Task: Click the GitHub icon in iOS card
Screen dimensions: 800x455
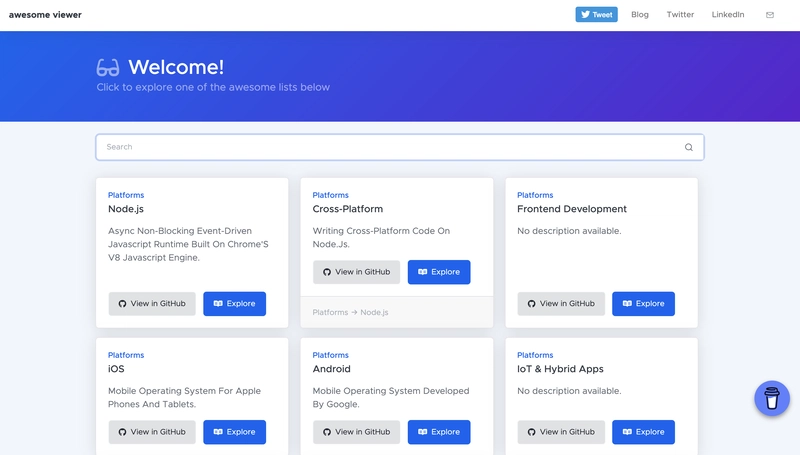Action: pos(122,432)
